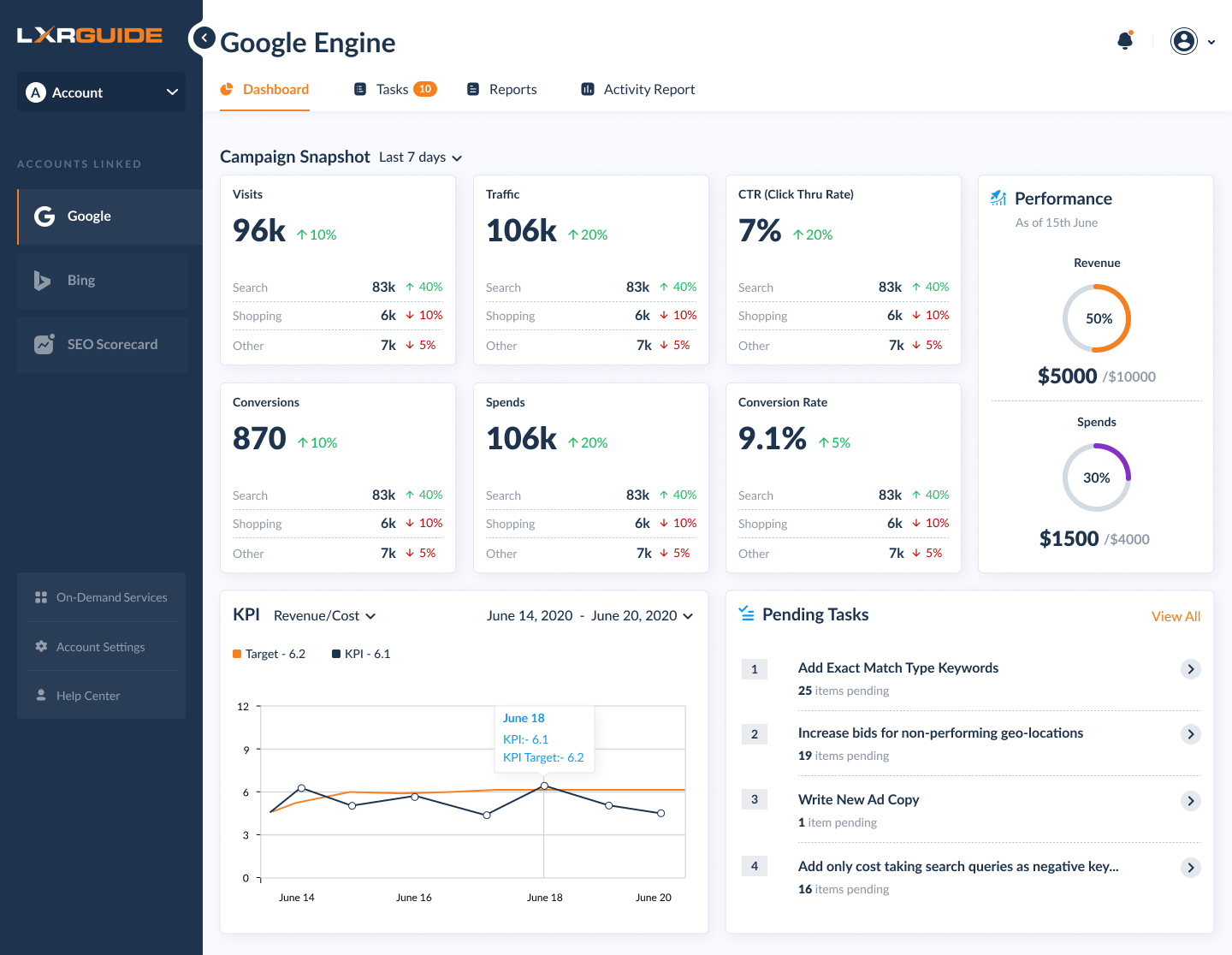This screenshot has width=1232, height=955.
Task: Change the Last 7 days range dropdown
Action: (420, 157)
